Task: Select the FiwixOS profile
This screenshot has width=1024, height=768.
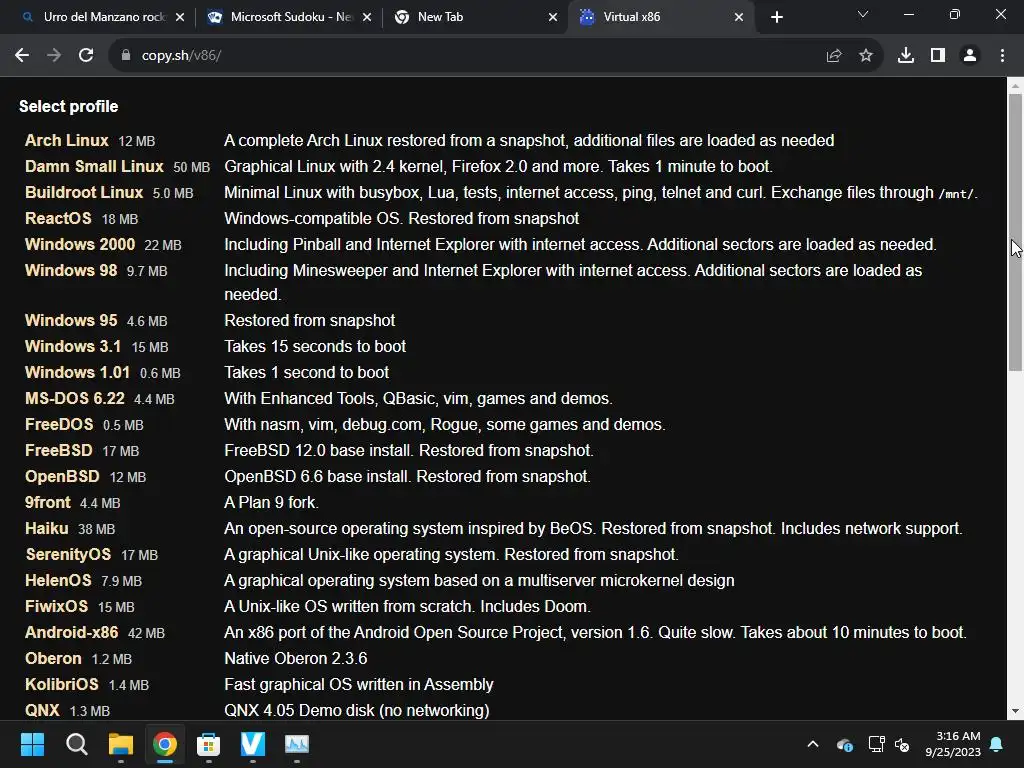Action: [56, 607]
